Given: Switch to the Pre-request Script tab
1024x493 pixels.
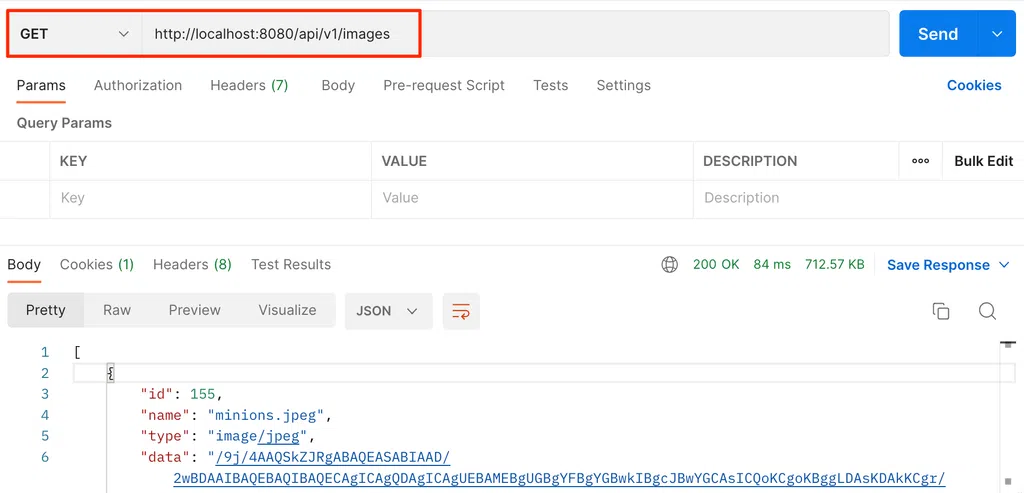Looking at the screenshot, I should tap(444, 86).
